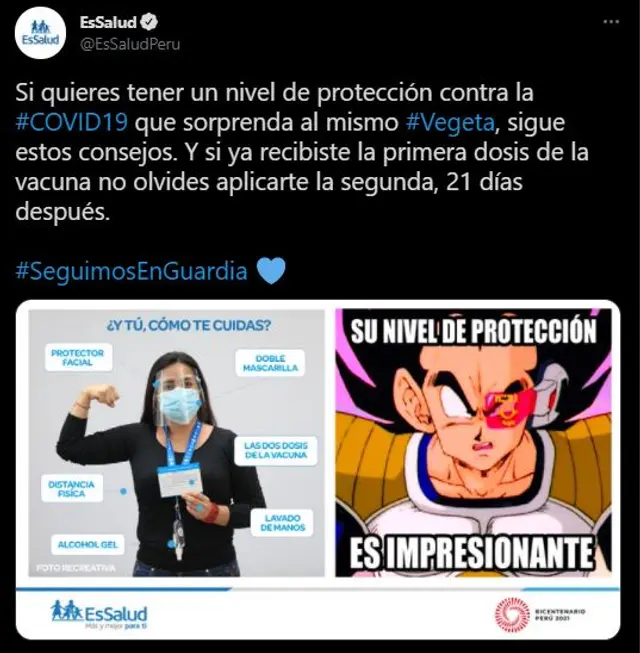
Task: Click the Lavado De Manos label
Action: (x=282, y=523)
